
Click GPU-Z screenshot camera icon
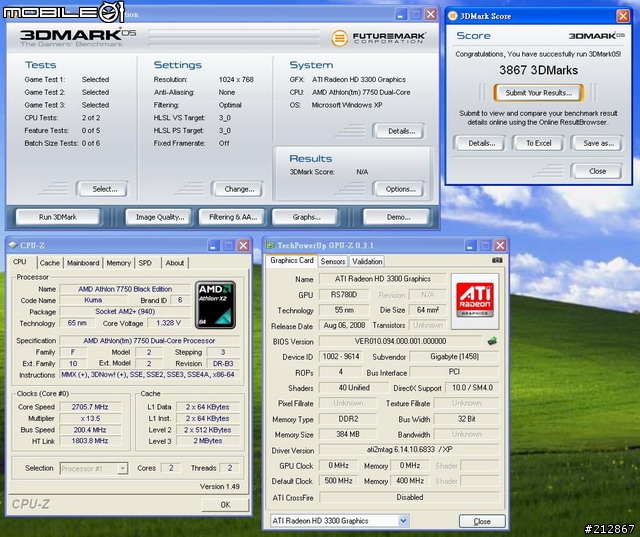497,260
